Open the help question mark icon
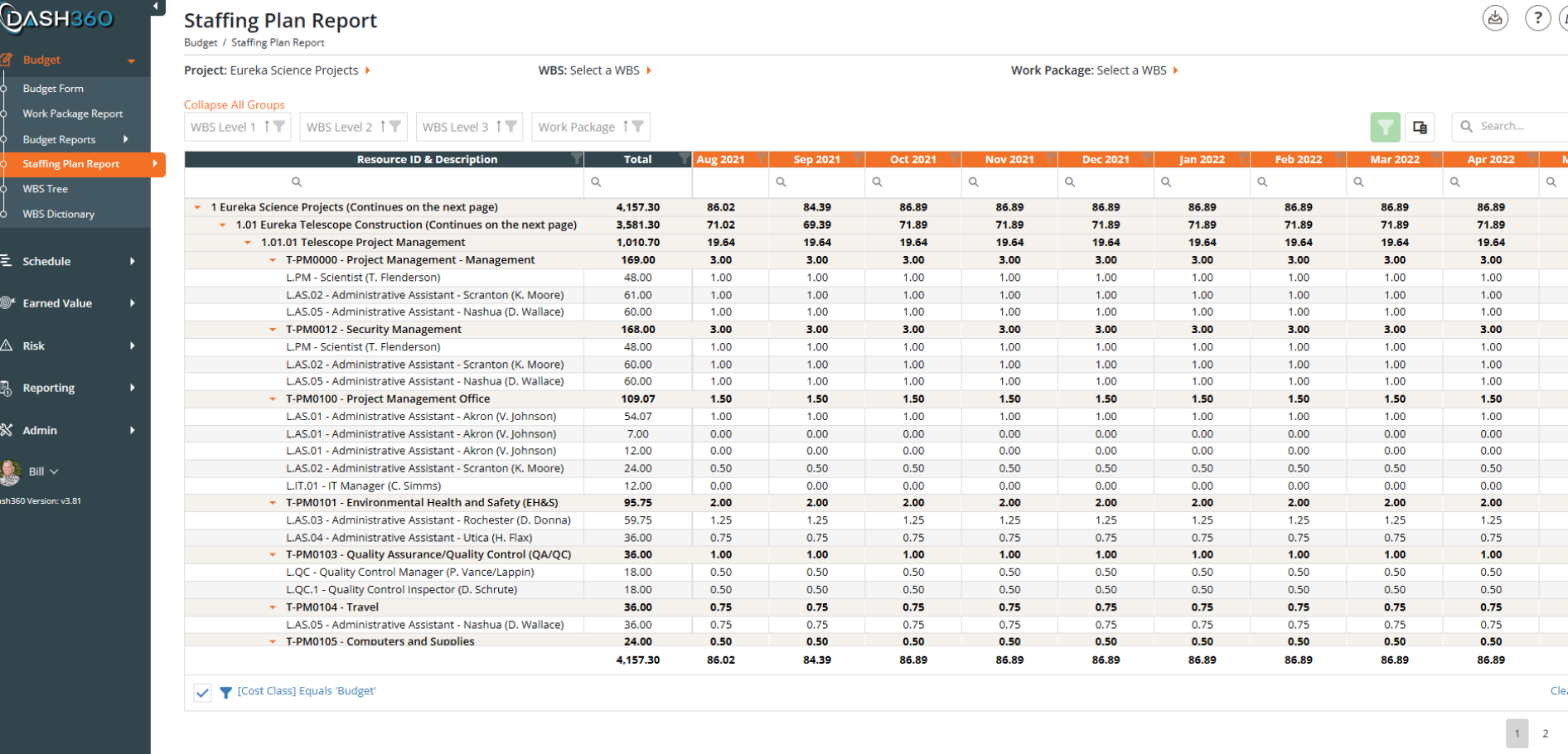The image size is (1568, 754). tap(1538, 18)
